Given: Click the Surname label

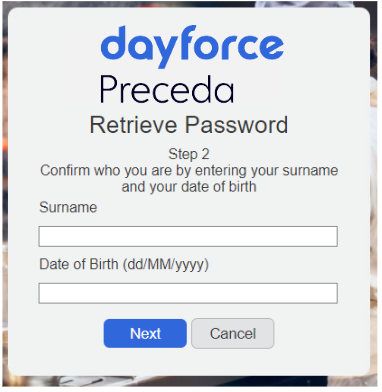Looking at the screenshot, I should coord(68,207).
